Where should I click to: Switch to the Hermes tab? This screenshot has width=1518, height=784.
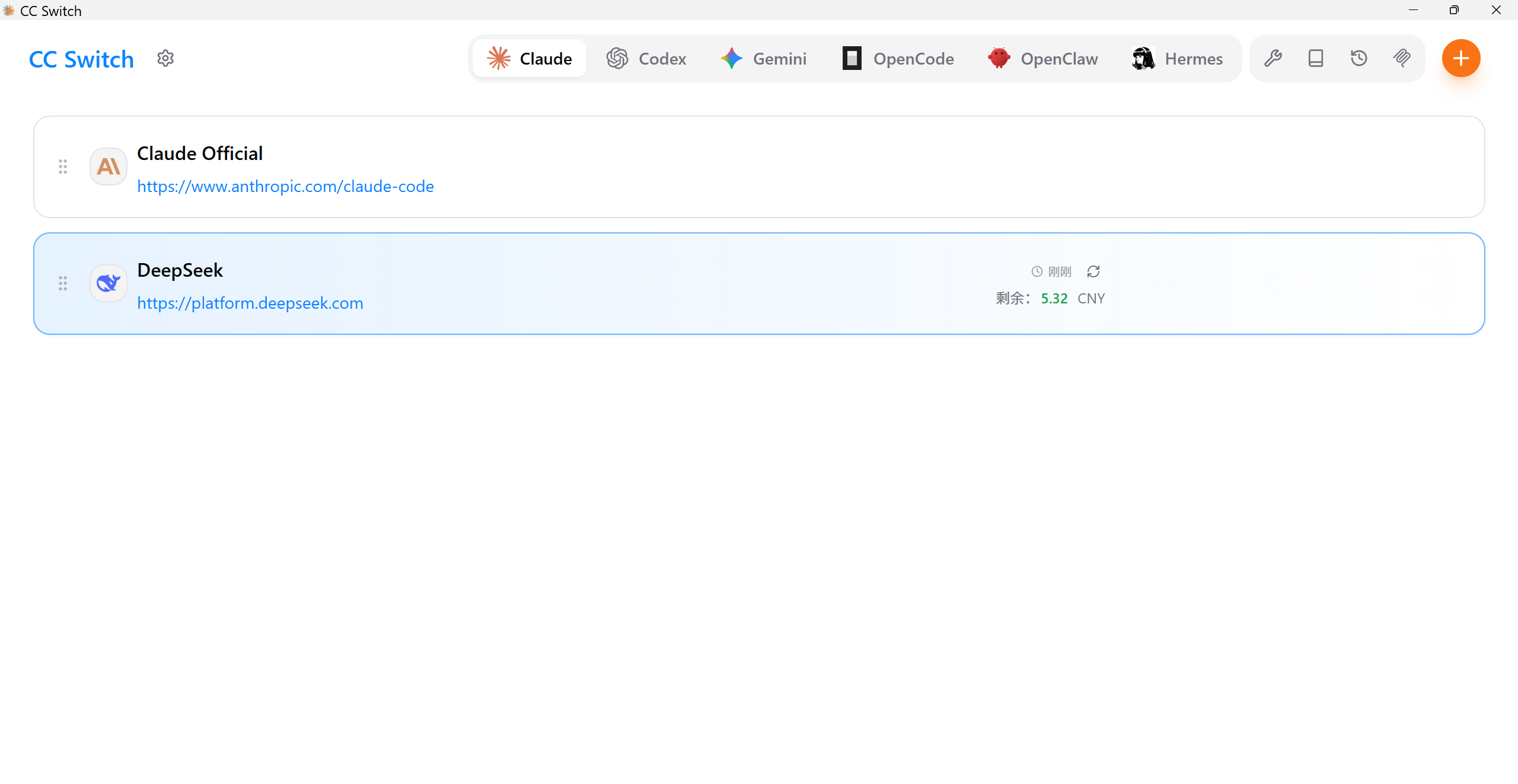click(1178, 58)
